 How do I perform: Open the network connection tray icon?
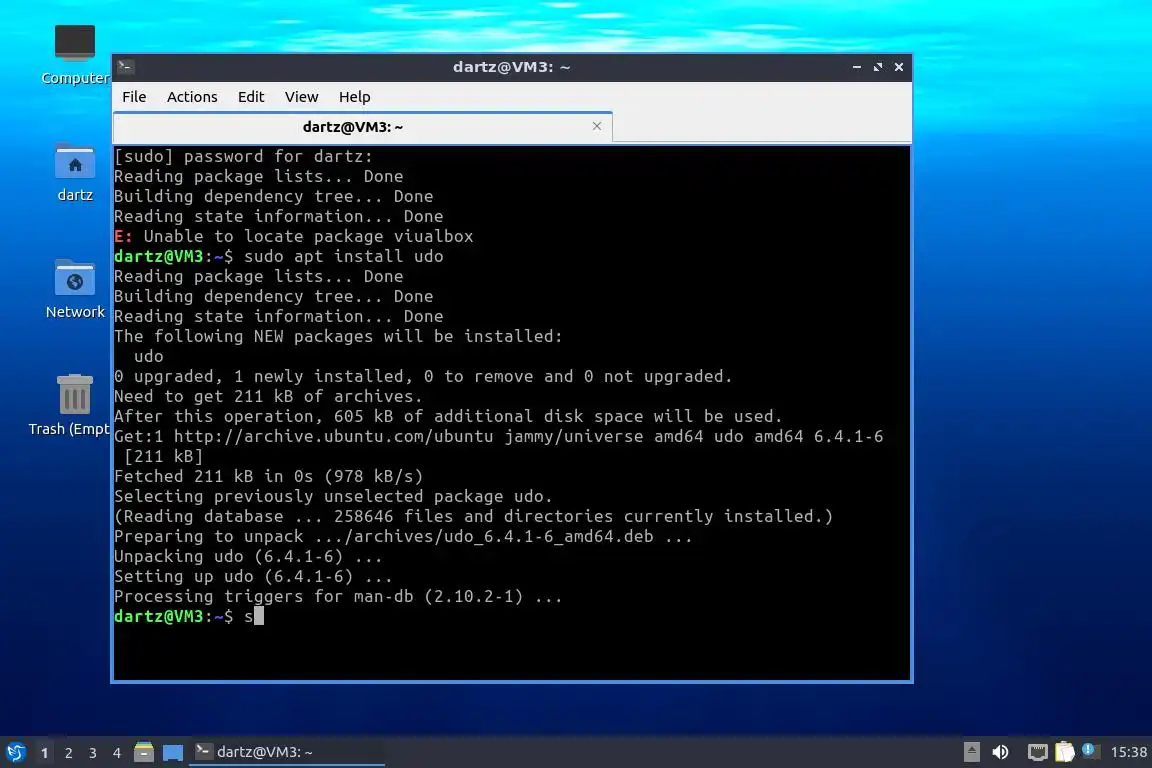(1037, 752)
